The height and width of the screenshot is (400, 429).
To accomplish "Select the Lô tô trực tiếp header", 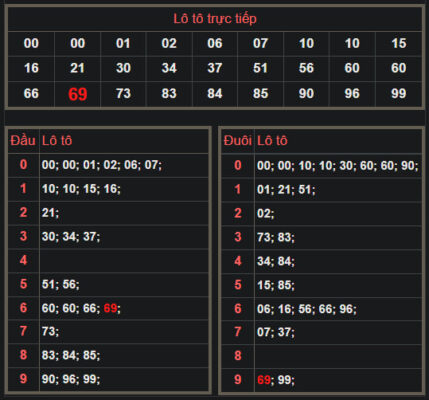I will tap(215, 19).
